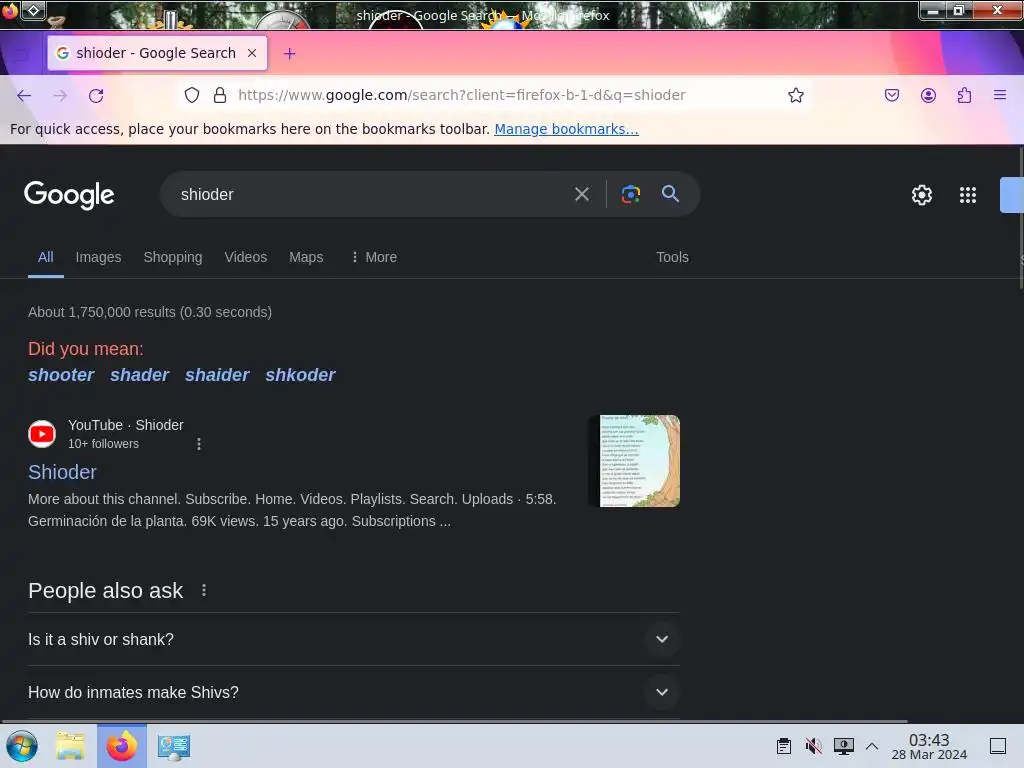The width and height of the screenshot is (1024, 768).
Task: Reload the current page
Action: pyautogui.click(x=96, y=95)
